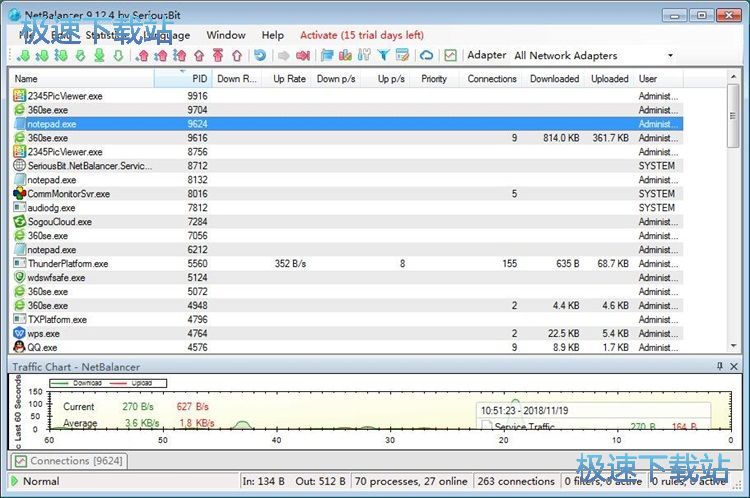Click the red block-all-traffic arrow icon
The height and width of the screenshot is (498, 750).
[303, 55]
